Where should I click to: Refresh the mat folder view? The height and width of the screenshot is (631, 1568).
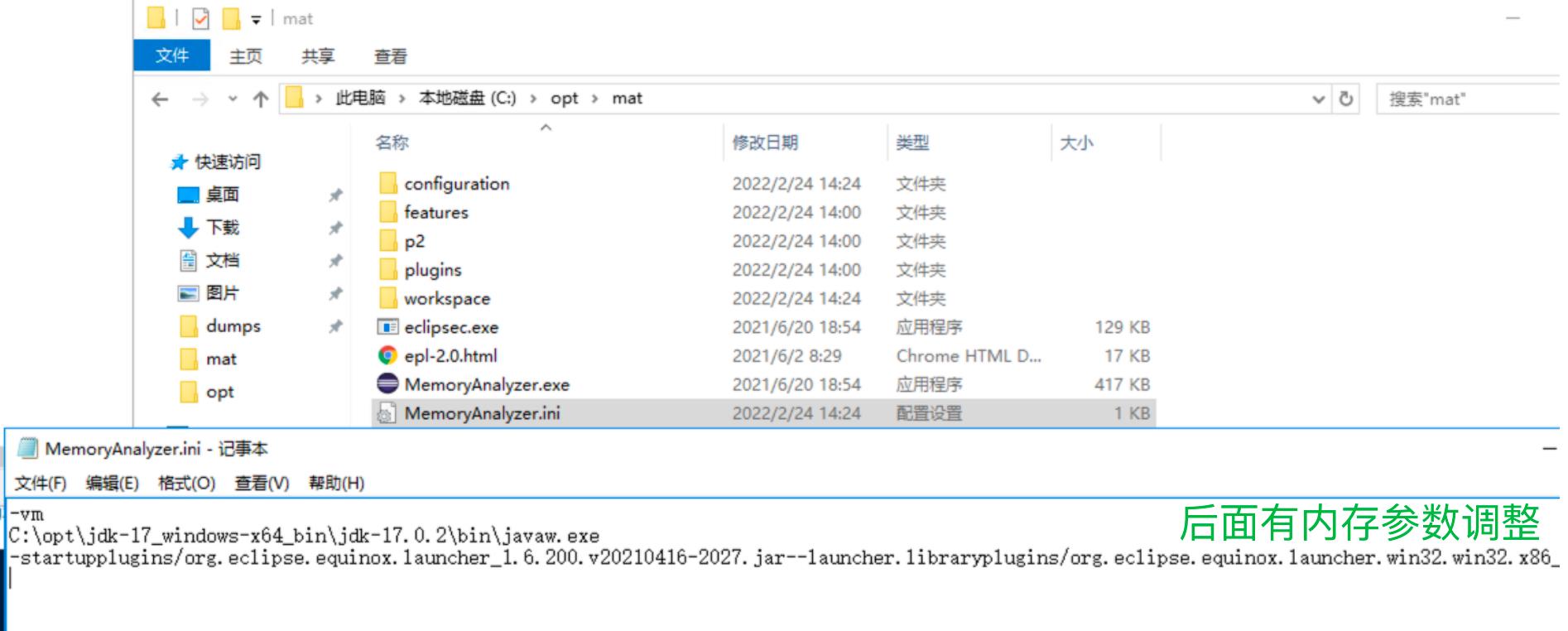[x=1346, y=99]
